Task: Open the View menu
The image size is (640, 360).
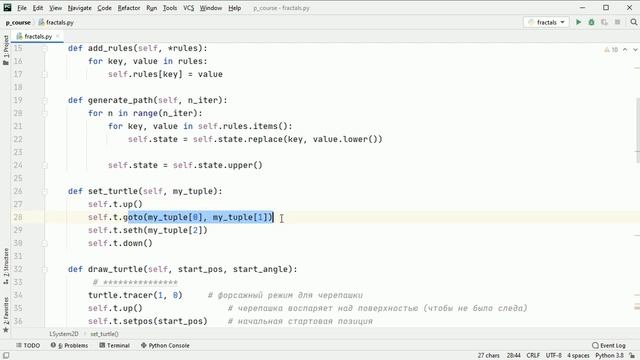Action: [56, 8]
